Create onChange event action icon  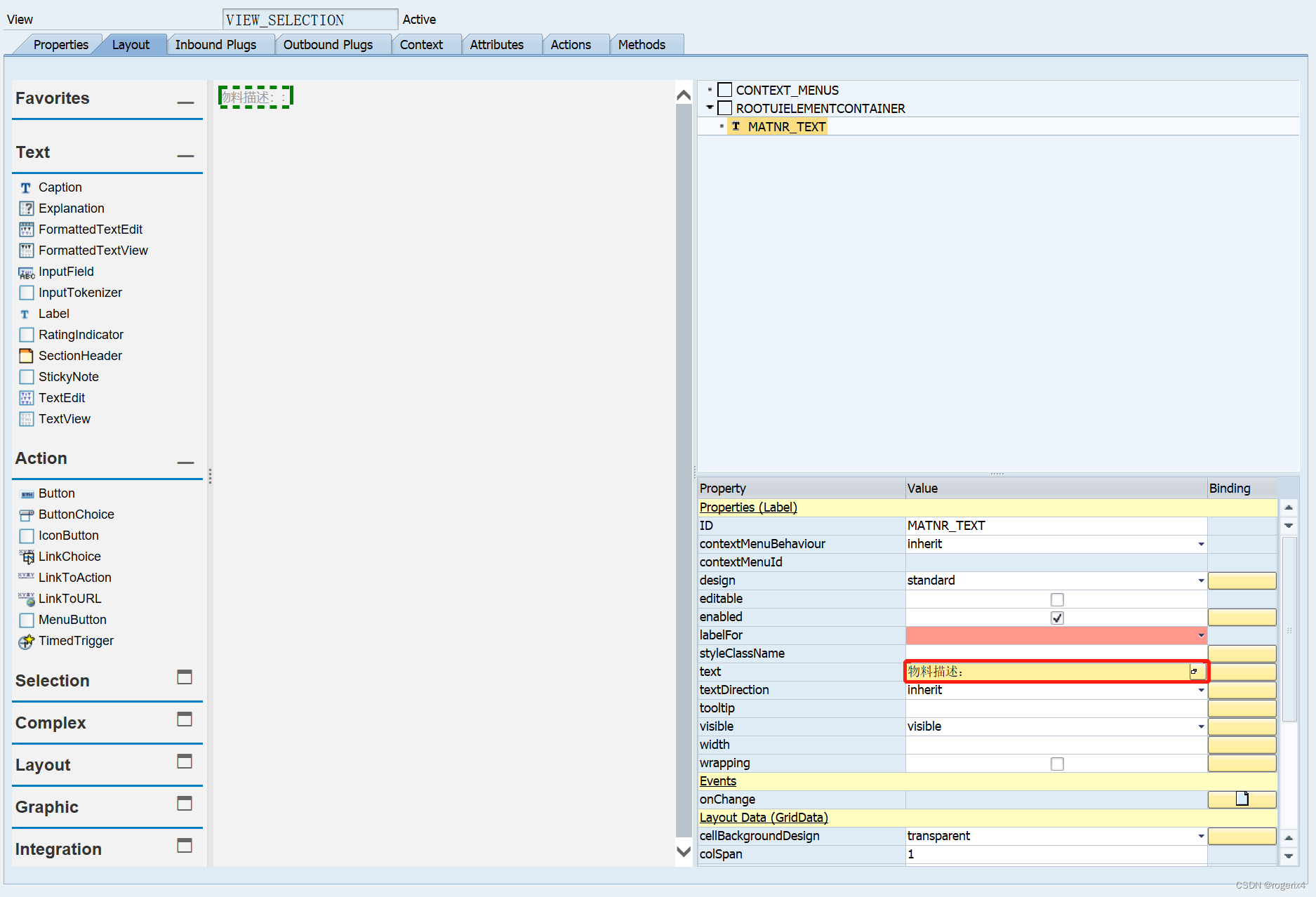(1242, 799)
